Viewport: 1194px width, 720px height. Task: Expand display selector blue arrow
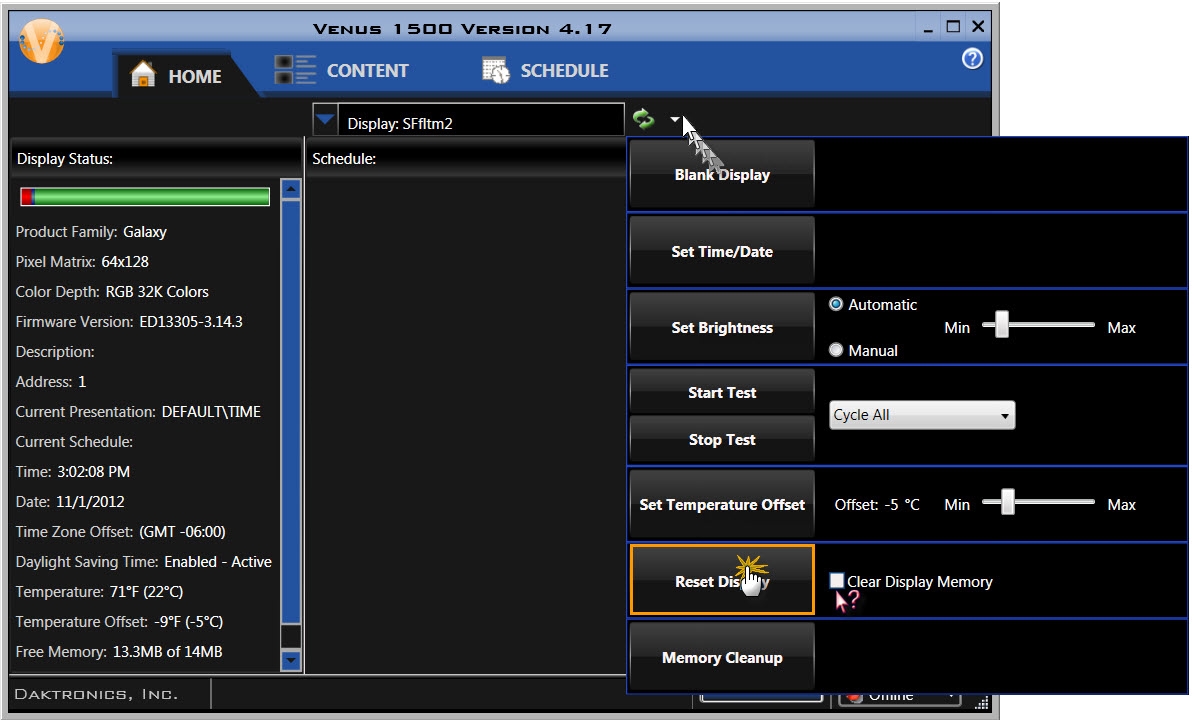click(325, 120)
